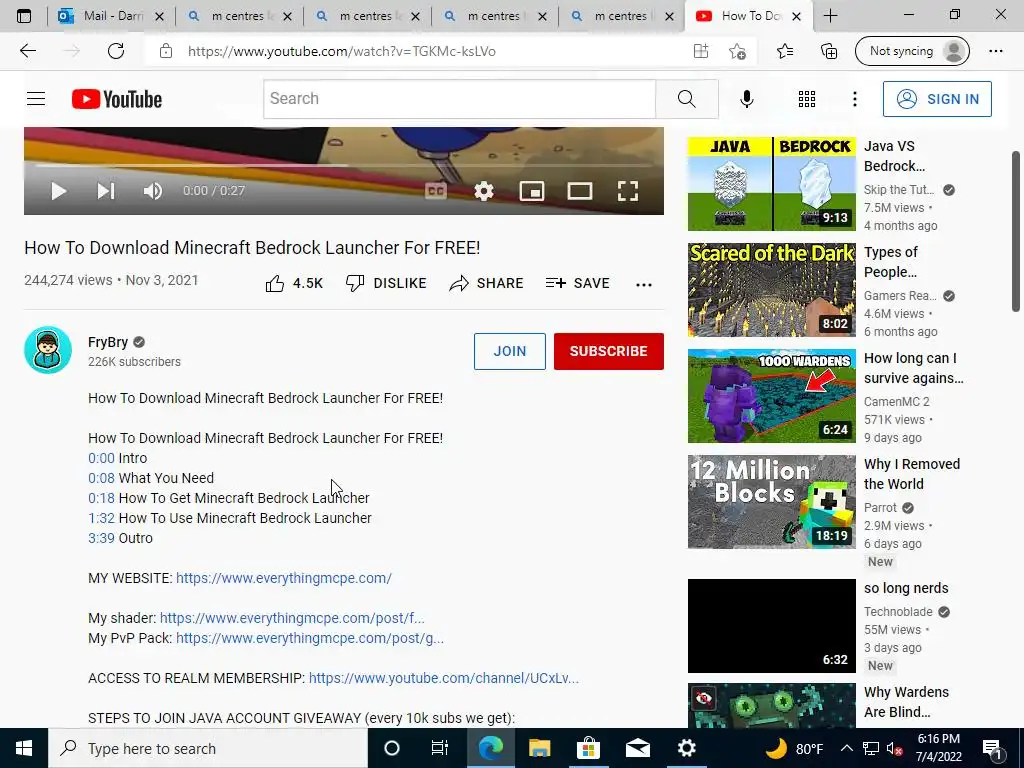
Task: Share the video
Action: coord(487,283)
